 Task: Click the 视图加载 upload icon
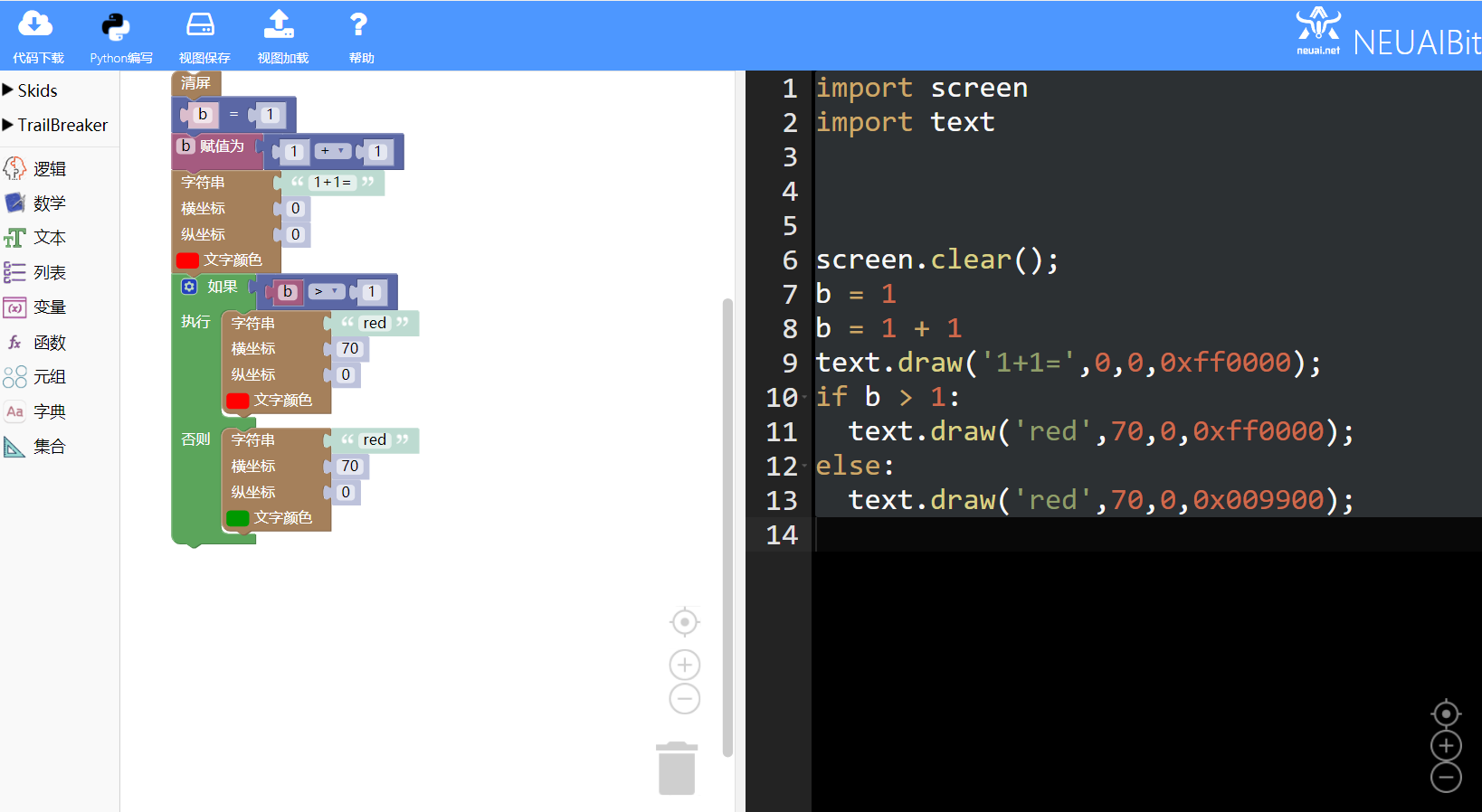279,24
